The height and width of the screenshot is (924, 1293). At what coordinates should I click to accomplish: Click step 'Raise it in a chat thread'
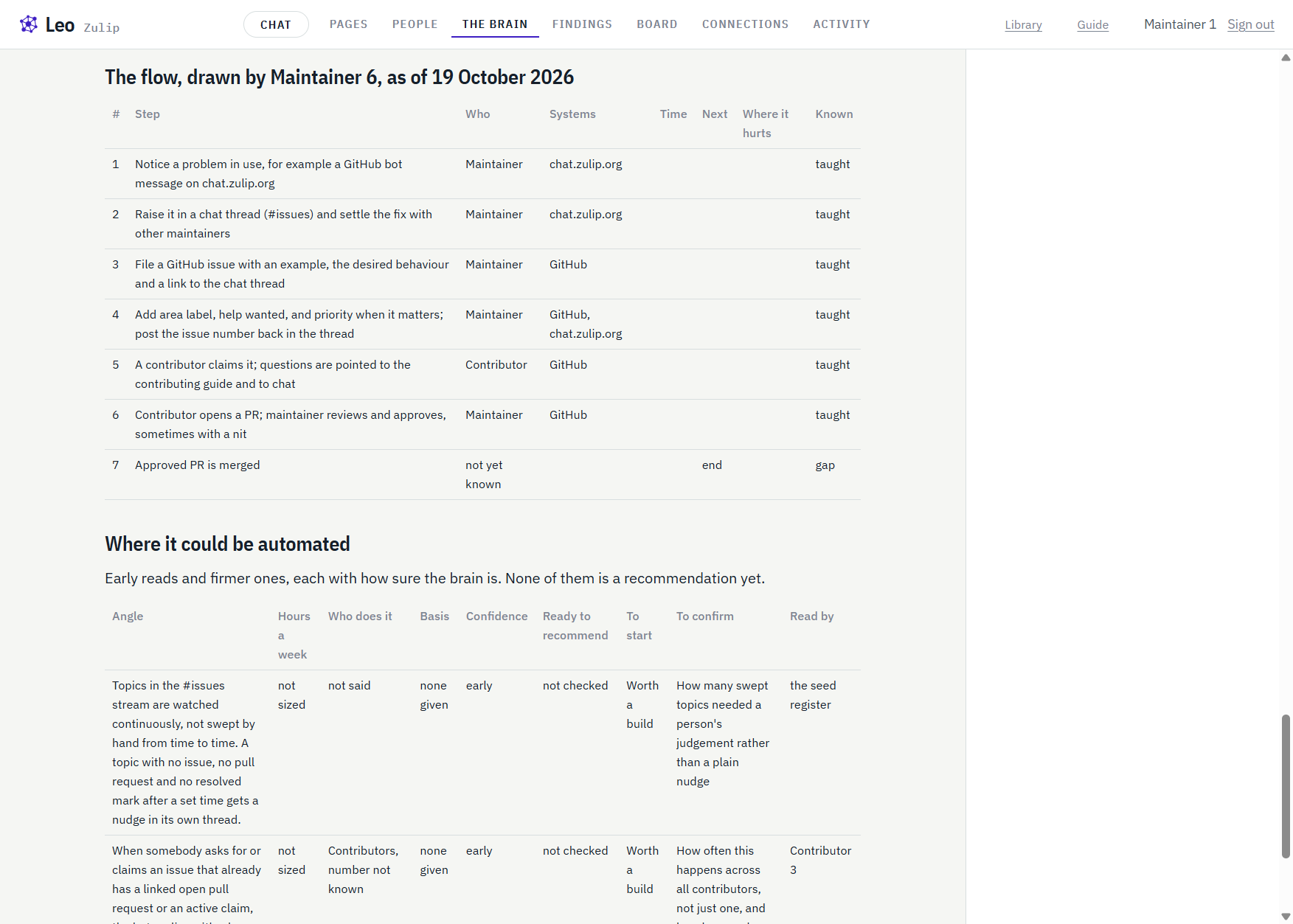(283, 223)
